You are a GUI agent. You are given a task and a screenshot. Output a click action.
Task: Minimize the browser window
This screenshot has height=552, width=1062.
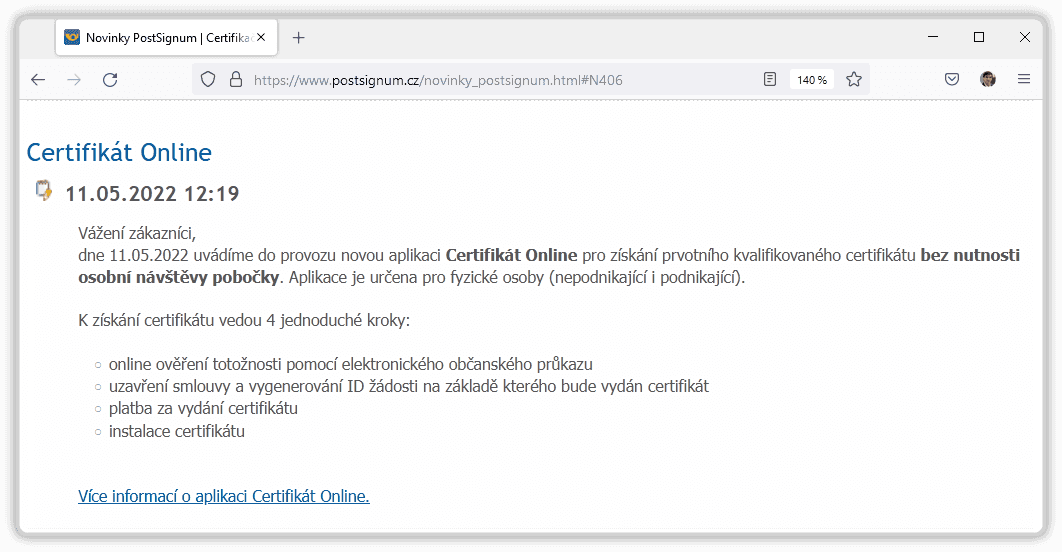(933, 37)
